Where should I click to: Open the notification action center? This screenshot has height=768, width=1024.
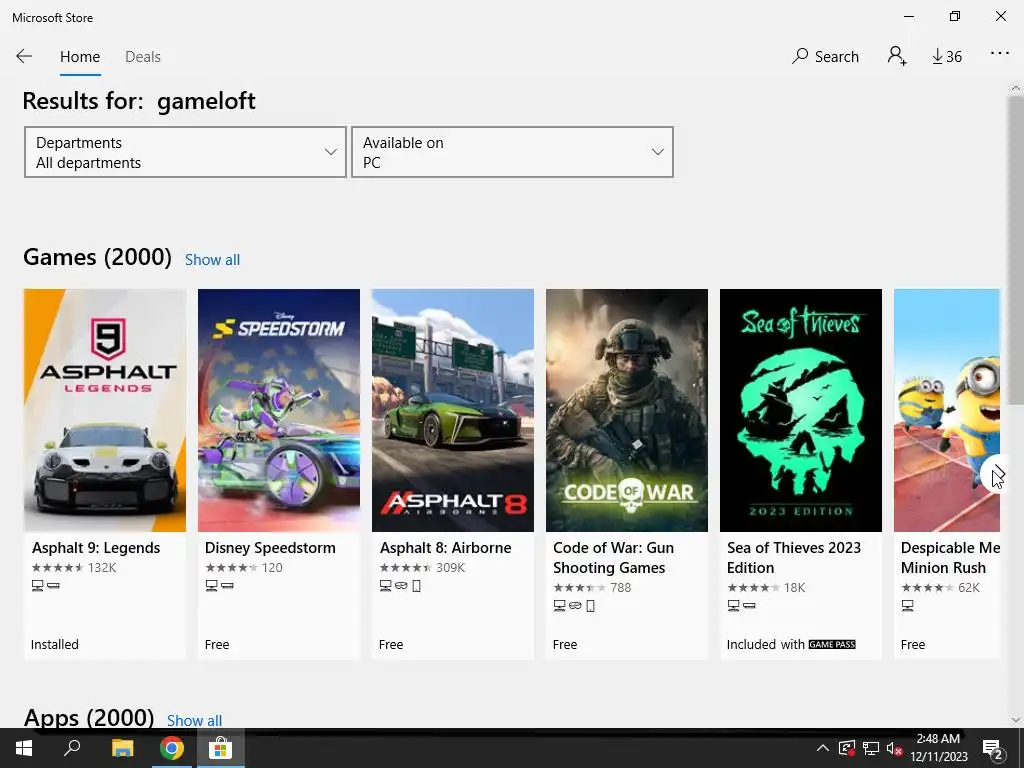[993, 749]
